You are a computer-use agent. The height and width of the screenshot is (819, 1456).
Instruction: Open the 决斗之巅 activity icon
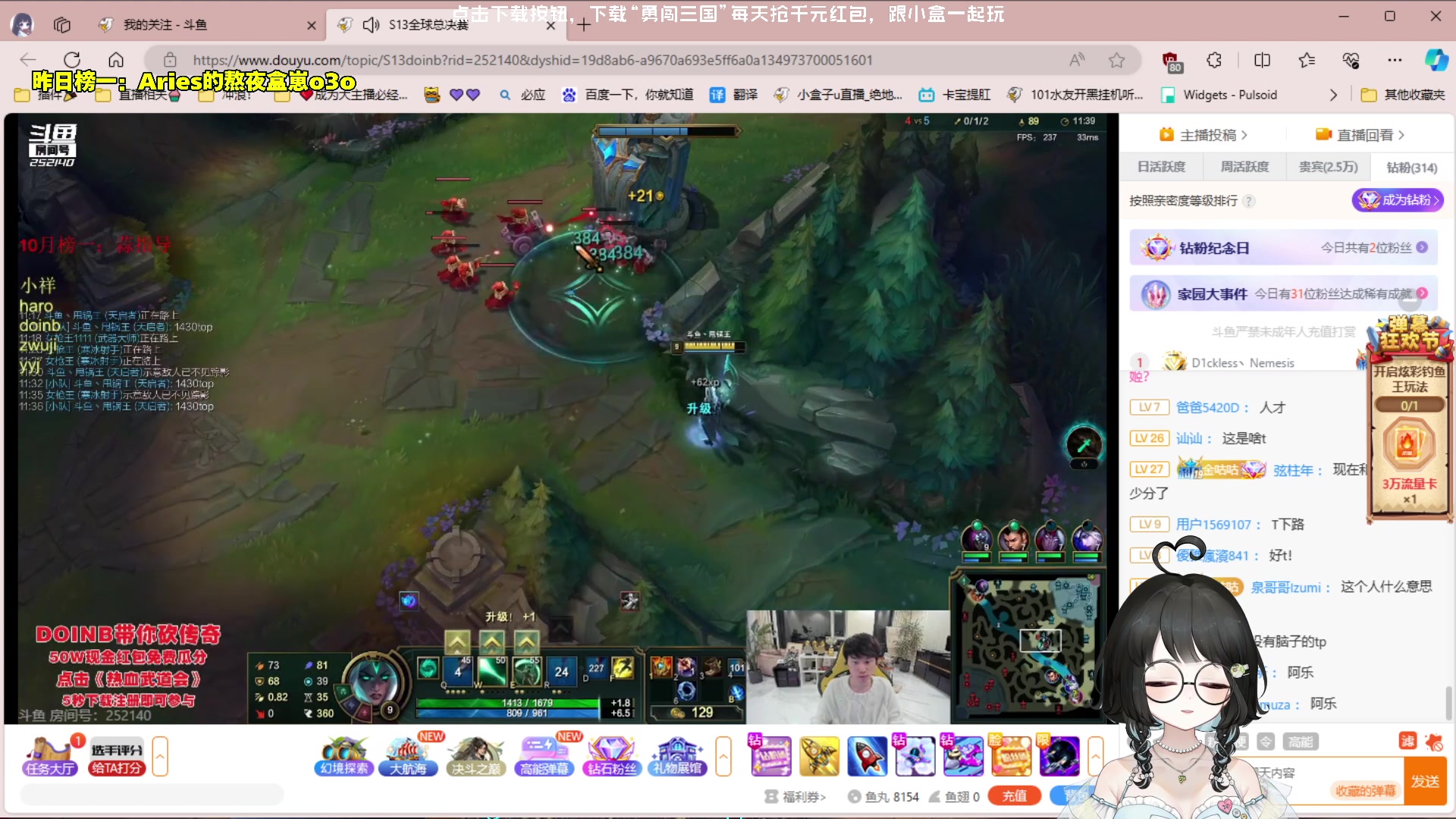pos(476,756)
